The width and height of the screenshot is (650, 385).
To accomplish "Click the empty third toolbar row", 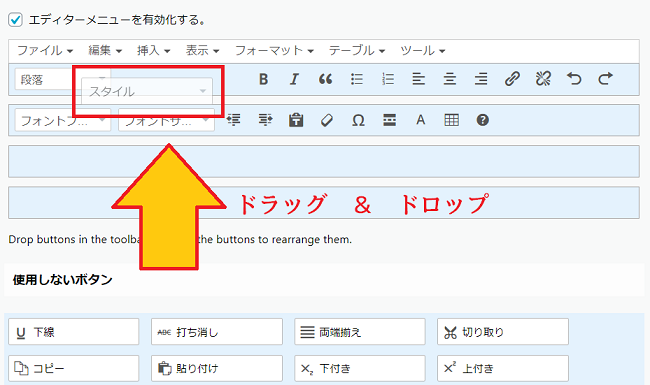I will (324, 161).
